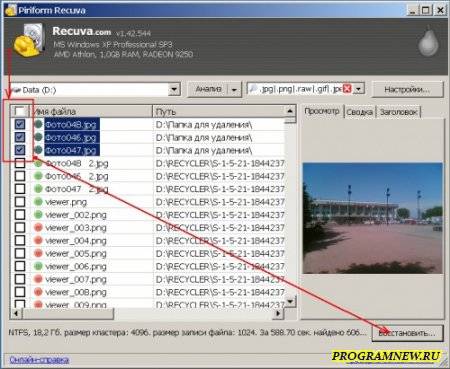The image size is (450, 369).
Task: Click vertical scrollbar up arrow
Action: [290, 111]
